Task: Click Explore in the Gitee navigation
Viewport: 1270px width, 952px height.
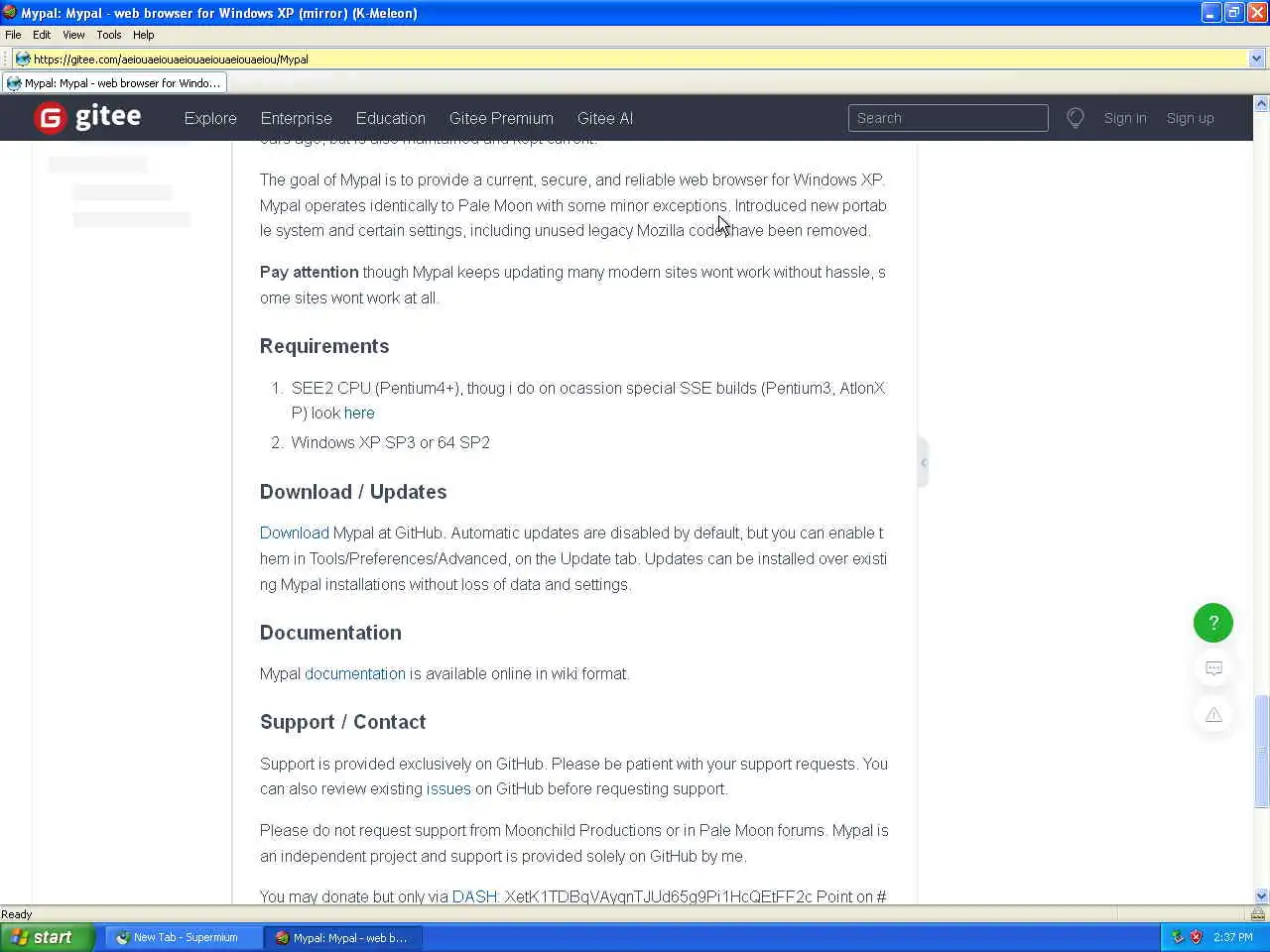Action: 210,118
